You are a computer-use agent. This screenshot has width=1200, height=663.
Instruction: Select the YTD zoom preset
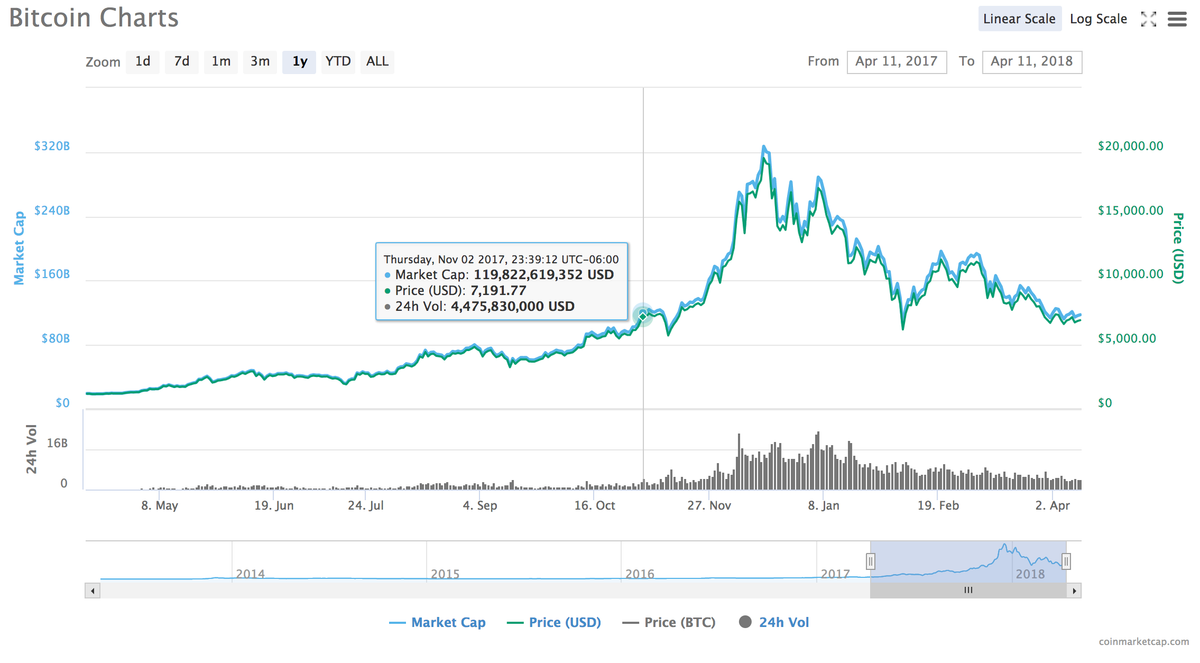(337, 61)
